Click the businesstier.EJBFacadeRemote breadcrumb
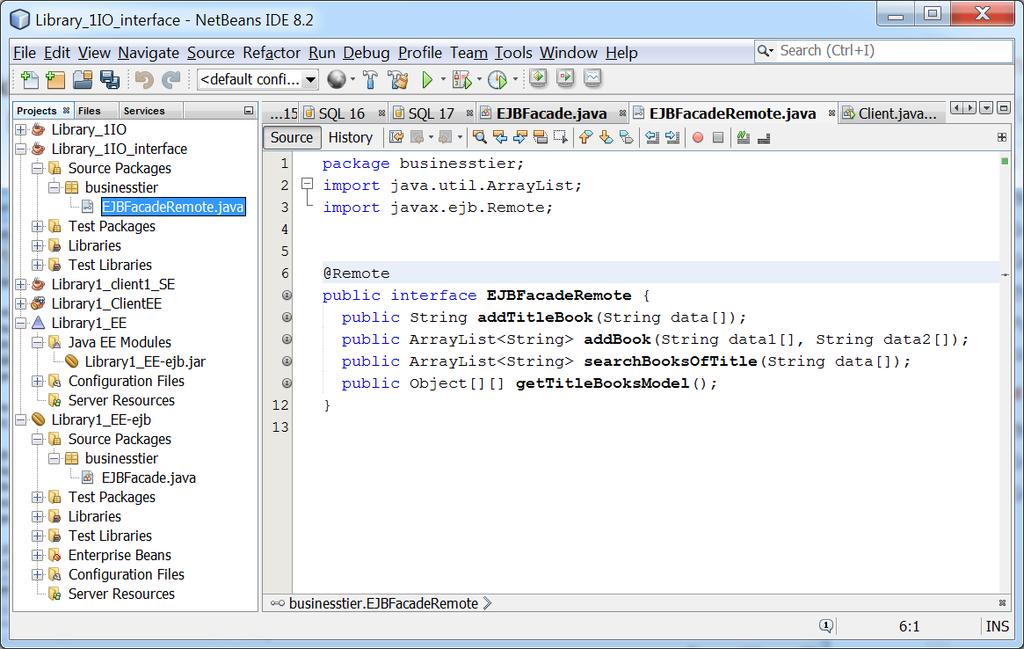 383,603
